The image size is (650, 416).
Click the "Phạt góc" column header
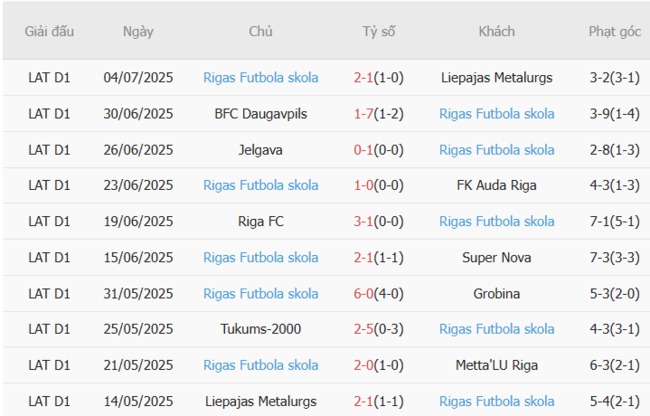tap(614, 31)
